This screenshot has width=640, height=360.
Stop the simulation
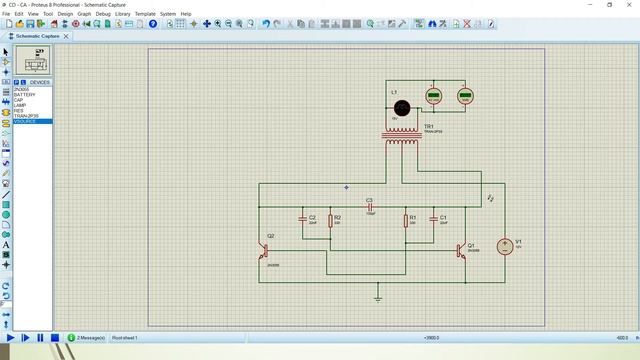click(x=55, y=338)
